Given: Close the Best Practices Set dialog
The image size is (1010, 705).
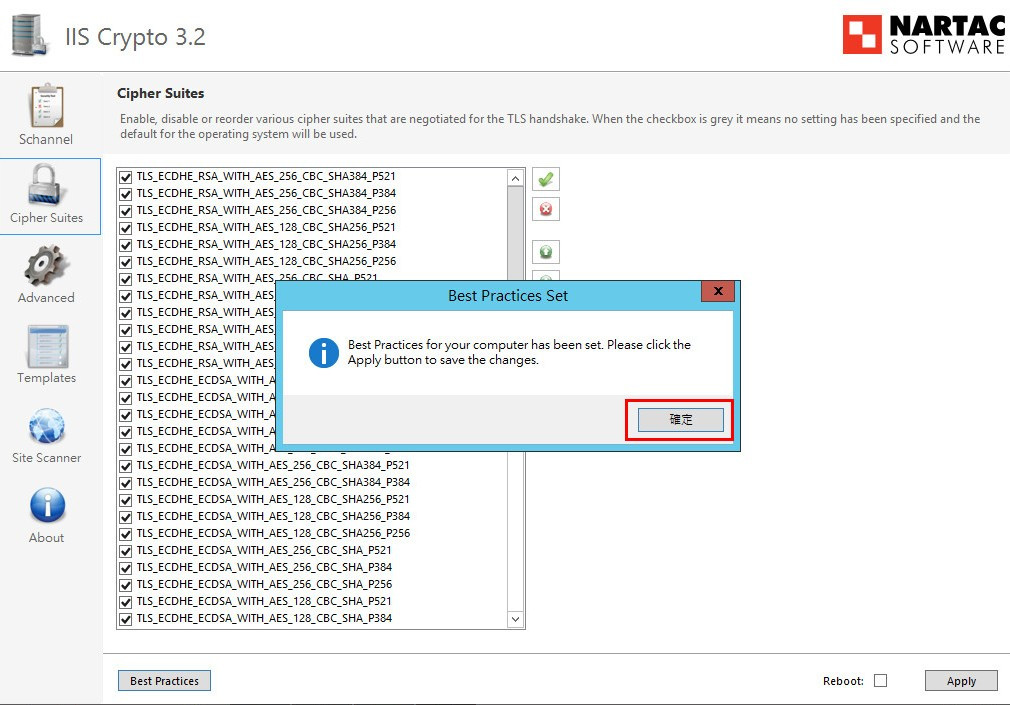Looking at the screenshot, I should coord(719,291).
